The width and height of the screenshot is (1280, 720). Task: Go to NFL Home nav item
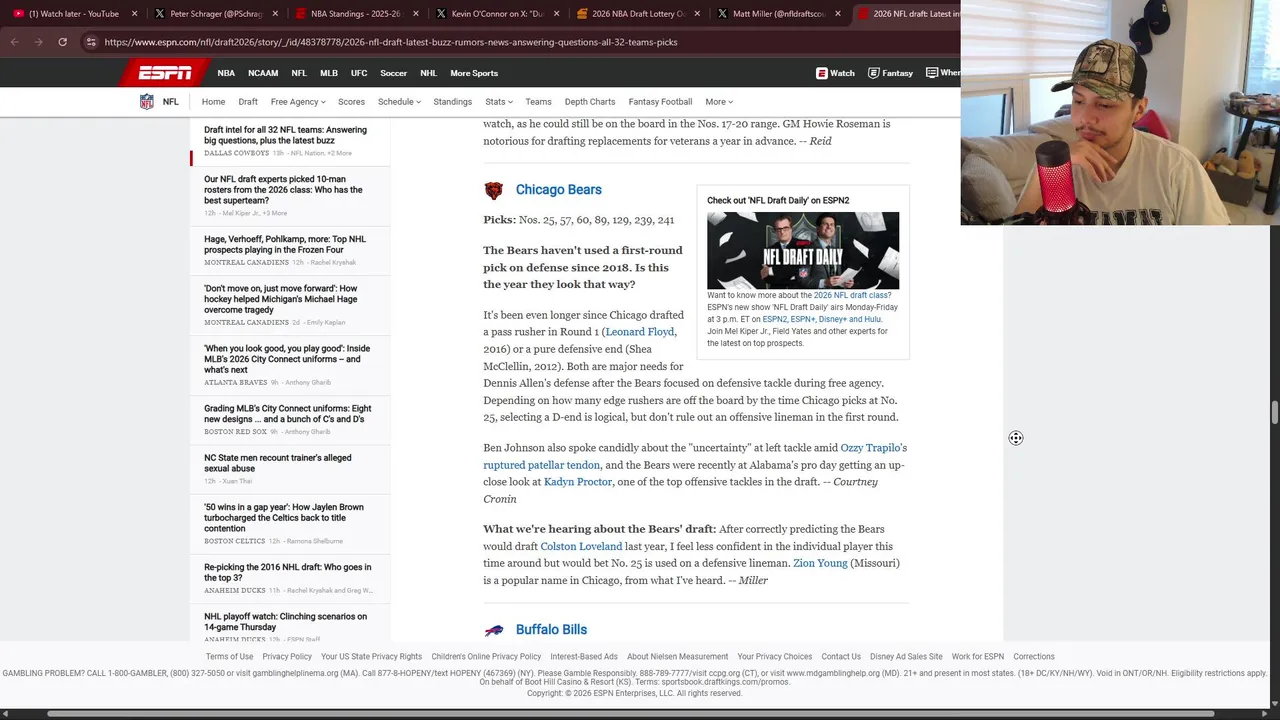[x=213, y=102]
